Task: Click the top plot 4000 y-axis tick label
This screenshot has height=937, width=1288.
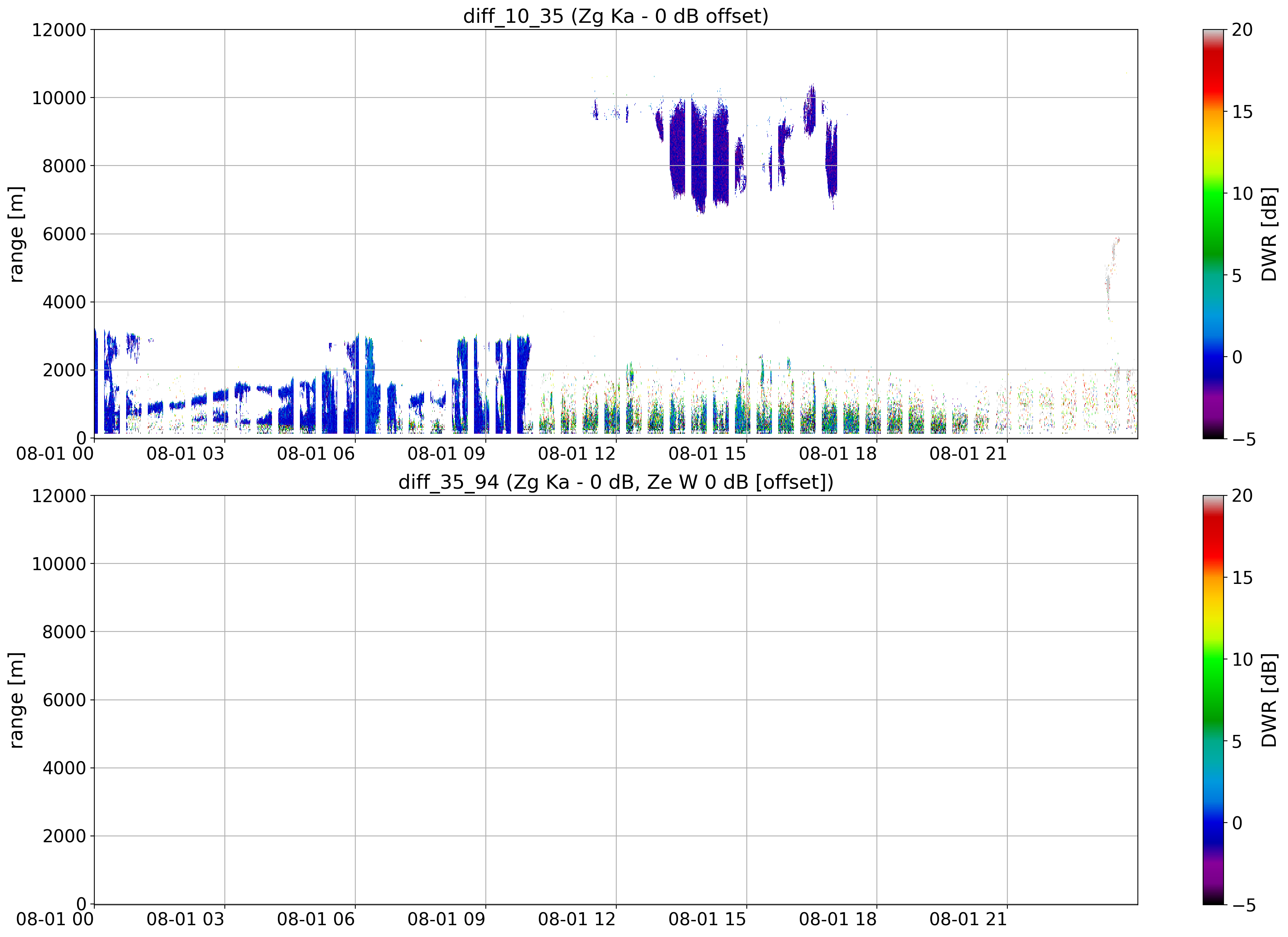Action: [x=64, y=302]
